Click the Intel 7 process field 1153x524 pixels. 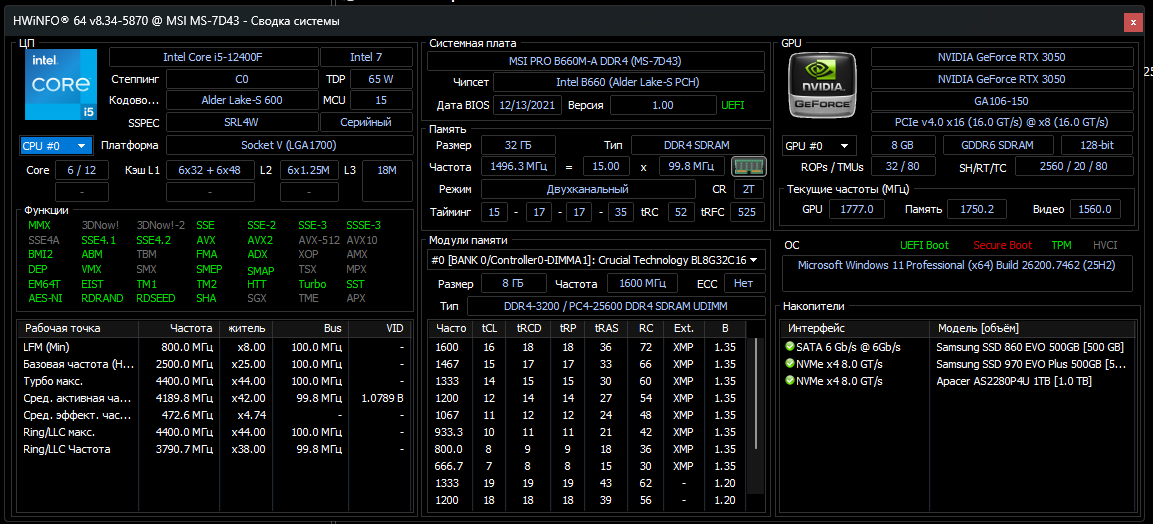tap(365, 57)
